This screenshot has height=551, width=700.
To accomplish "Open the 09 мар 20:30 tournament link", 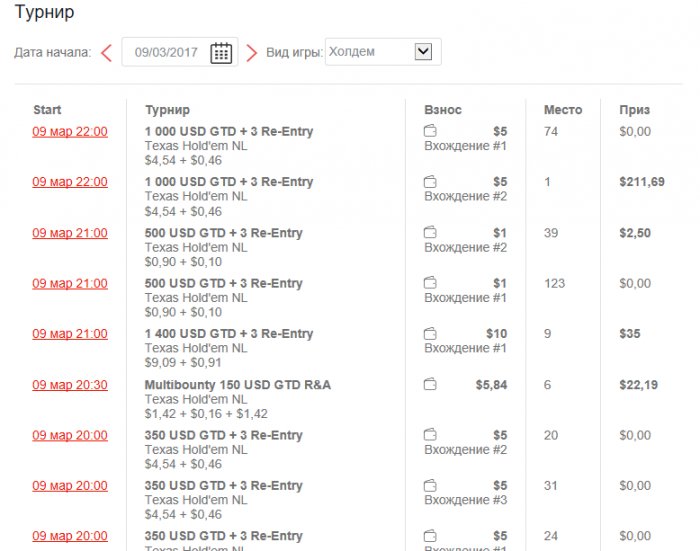I will click(70, 385).
